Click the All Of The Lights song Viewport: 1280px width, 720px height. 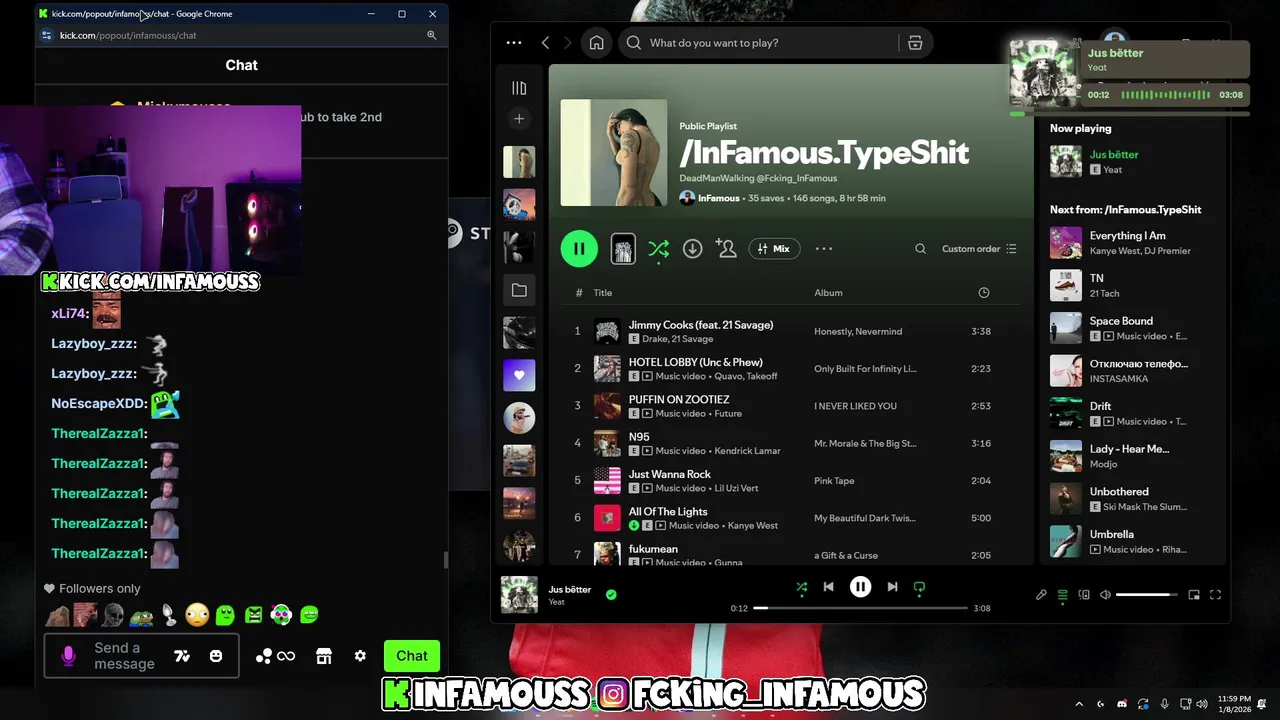668,511
